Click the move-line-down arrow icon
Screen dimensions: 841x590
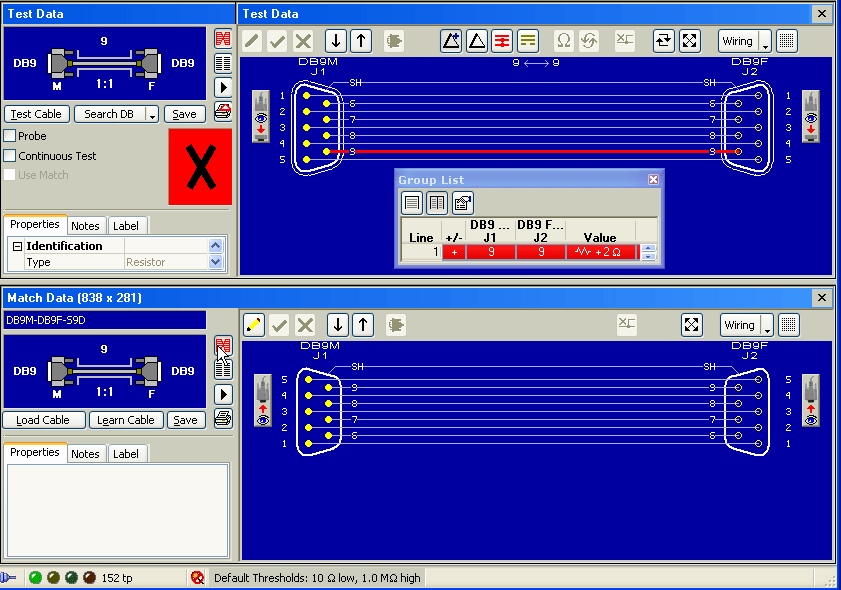(335, 41)
